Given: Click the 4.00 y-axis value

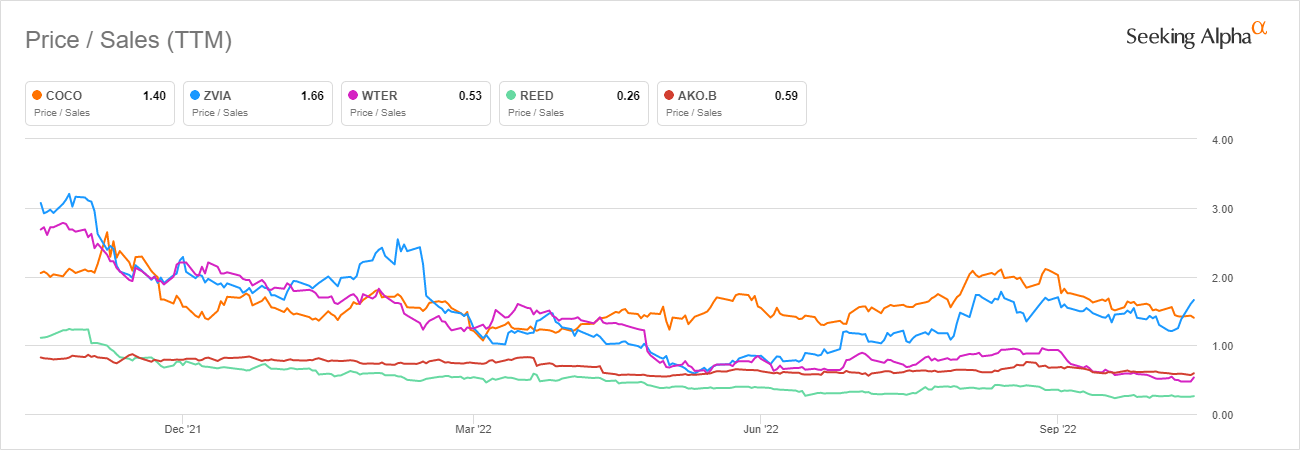Looking at the screenshot, I should tap(1221, 140).
